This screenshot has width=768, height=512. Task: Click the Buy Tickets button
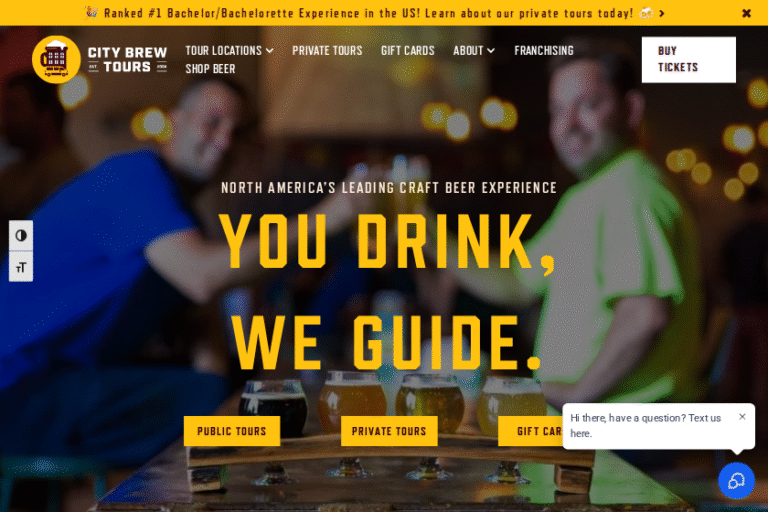tap(689, 59)
